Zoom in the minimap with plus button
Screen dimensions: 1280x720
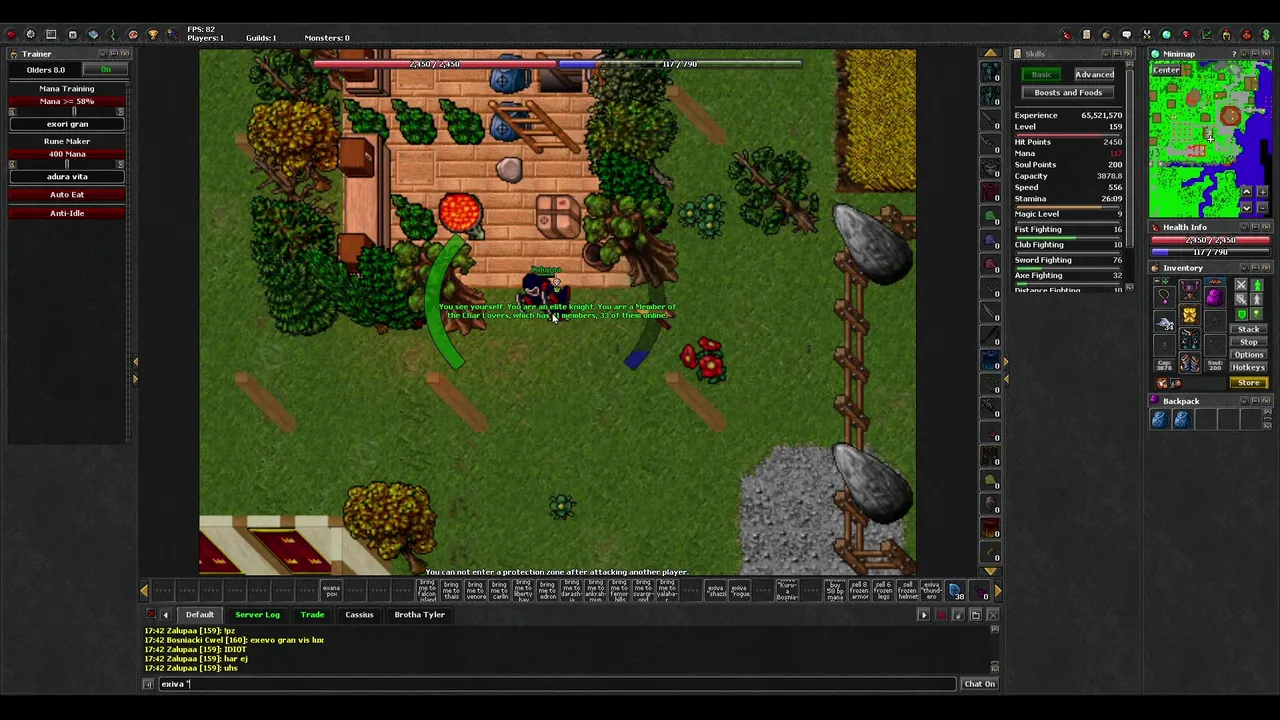1263,192
